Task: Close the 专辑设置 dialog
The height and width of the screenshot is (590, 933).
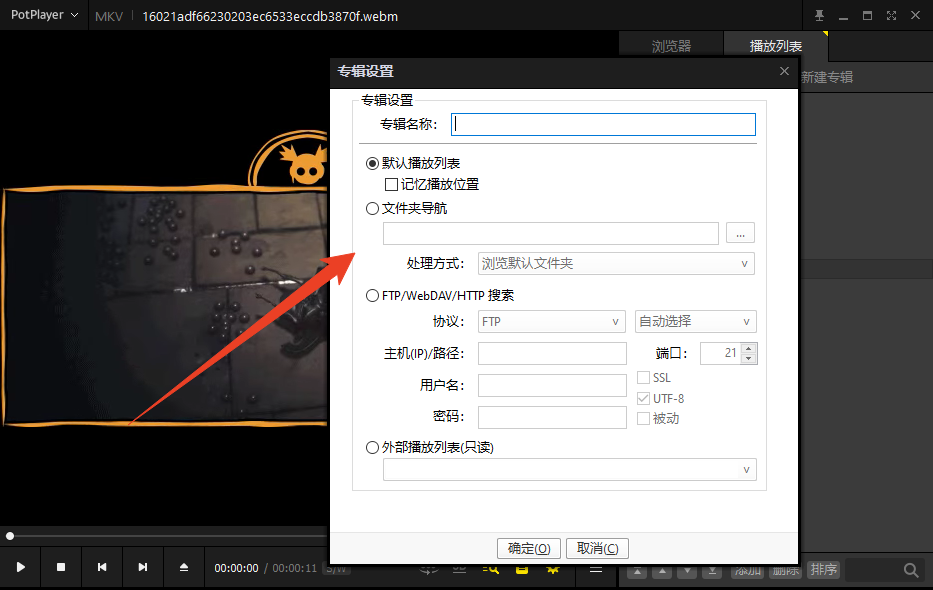Action: coord(784,71)
